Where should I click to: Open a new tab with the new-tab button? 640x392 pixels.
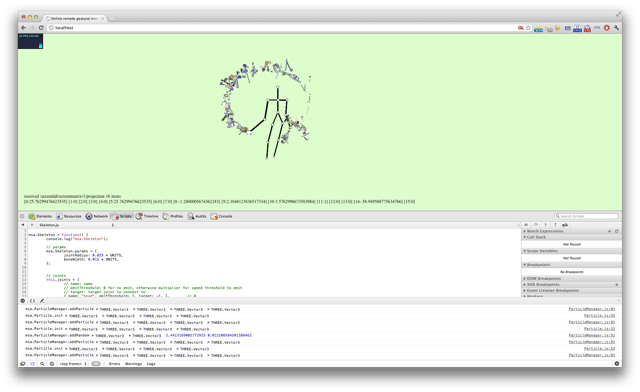[x=112, y=19]
